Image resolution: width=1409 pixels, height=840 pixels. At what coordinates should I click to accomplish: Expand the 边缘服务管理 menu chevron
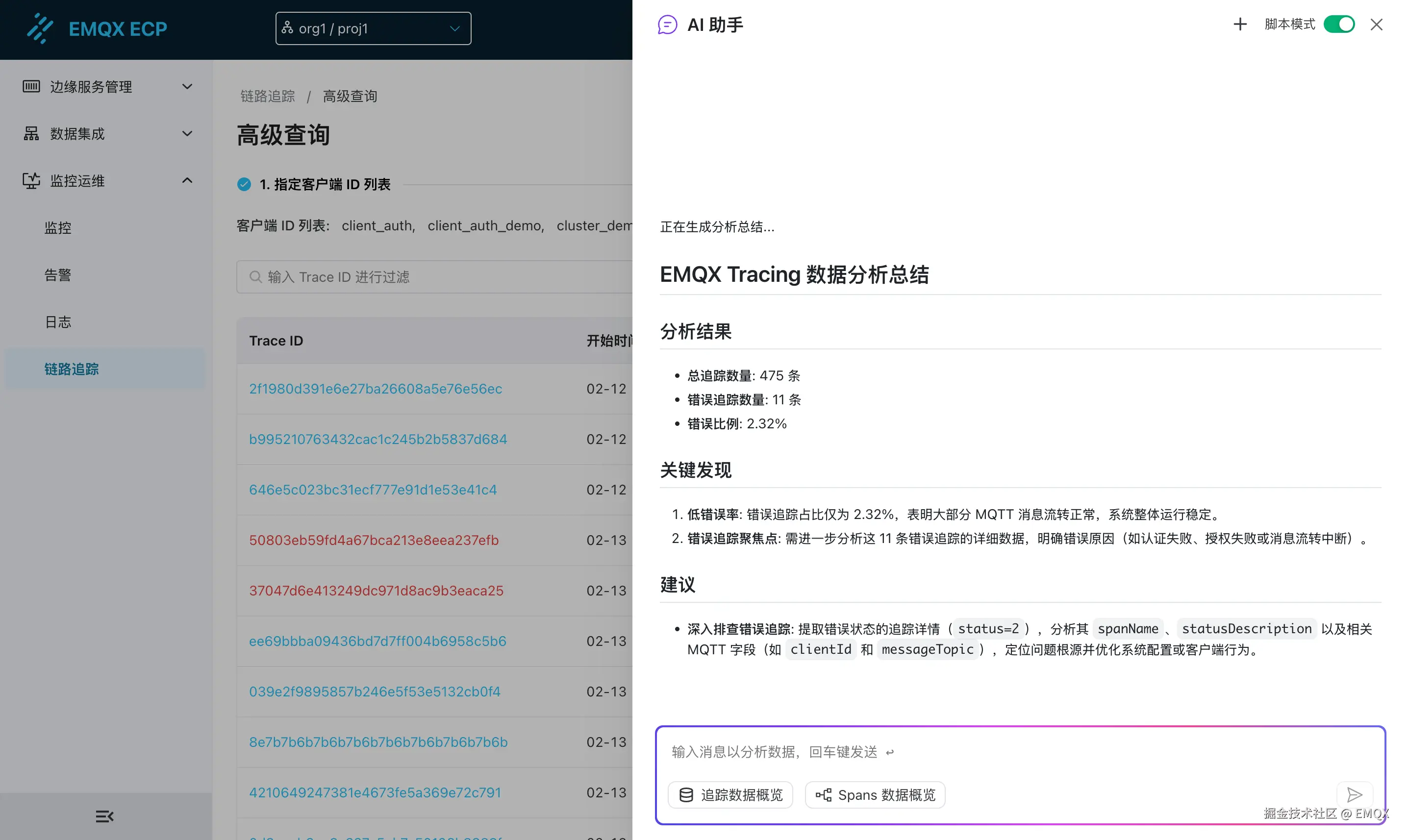click(x=187, y=87)
